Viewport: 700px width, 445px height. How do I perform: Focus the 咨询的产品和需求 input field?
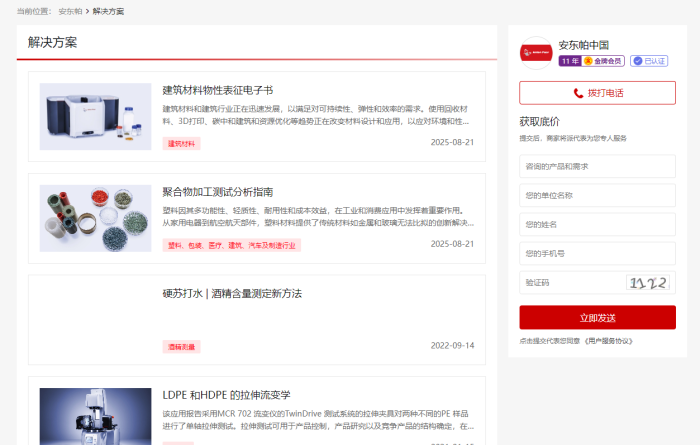pyautogui.click(x=597, y=166)
